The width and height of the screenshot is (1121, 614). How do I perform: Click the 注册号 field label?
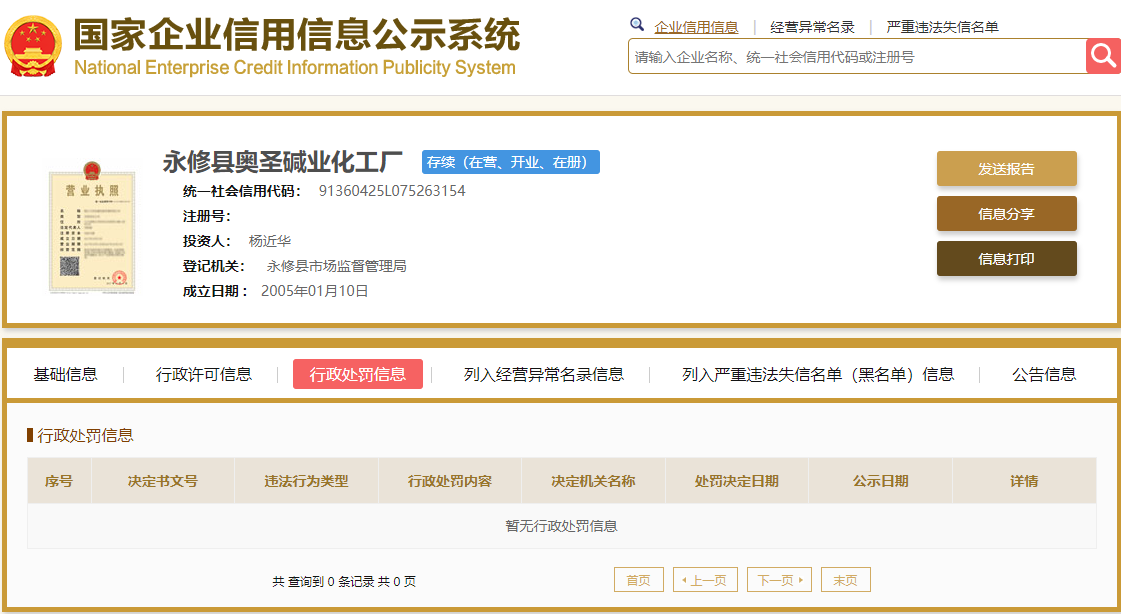pyautogui.click(x=207, y=216)
